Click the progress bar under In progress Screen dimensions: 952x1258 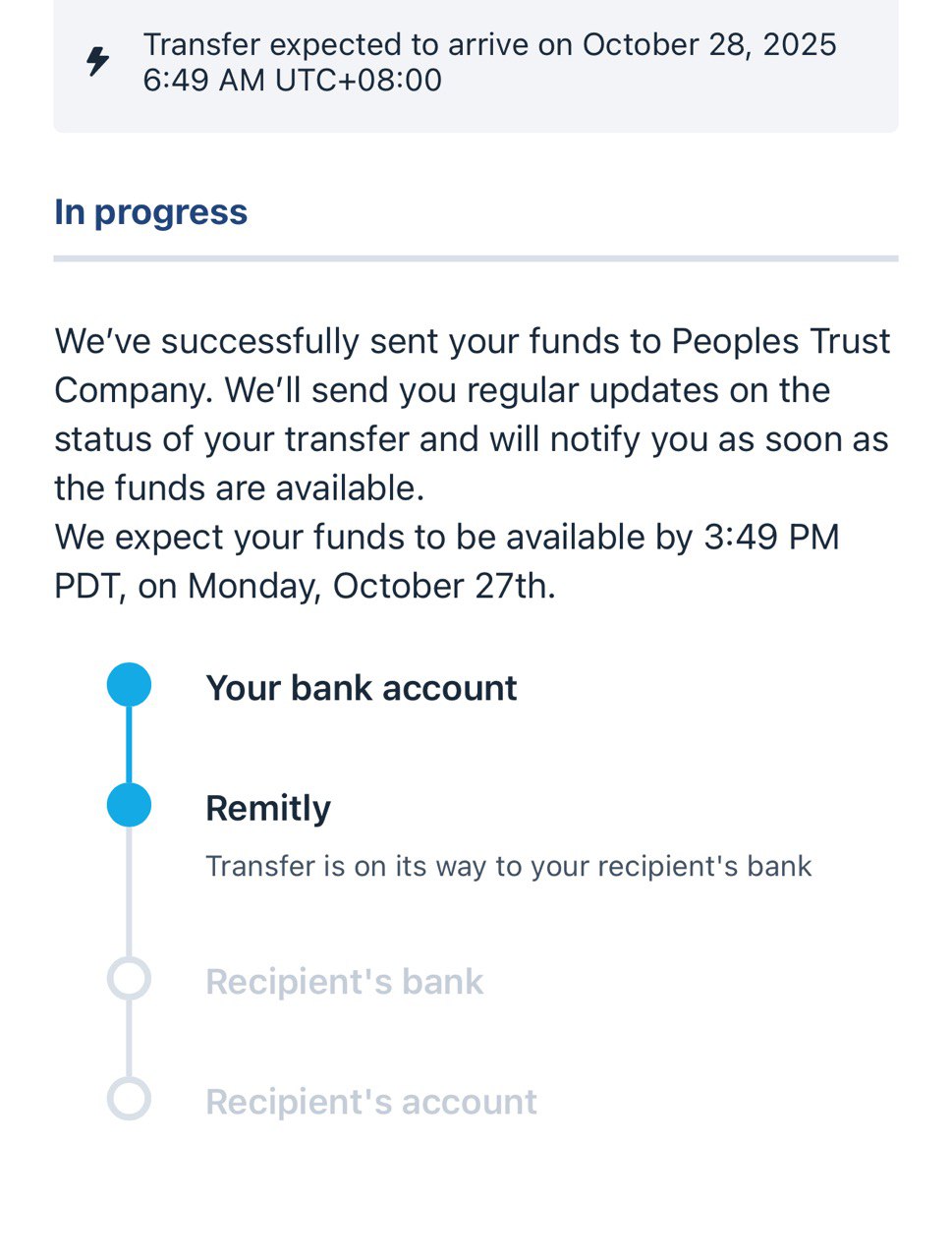coord(476,258)
